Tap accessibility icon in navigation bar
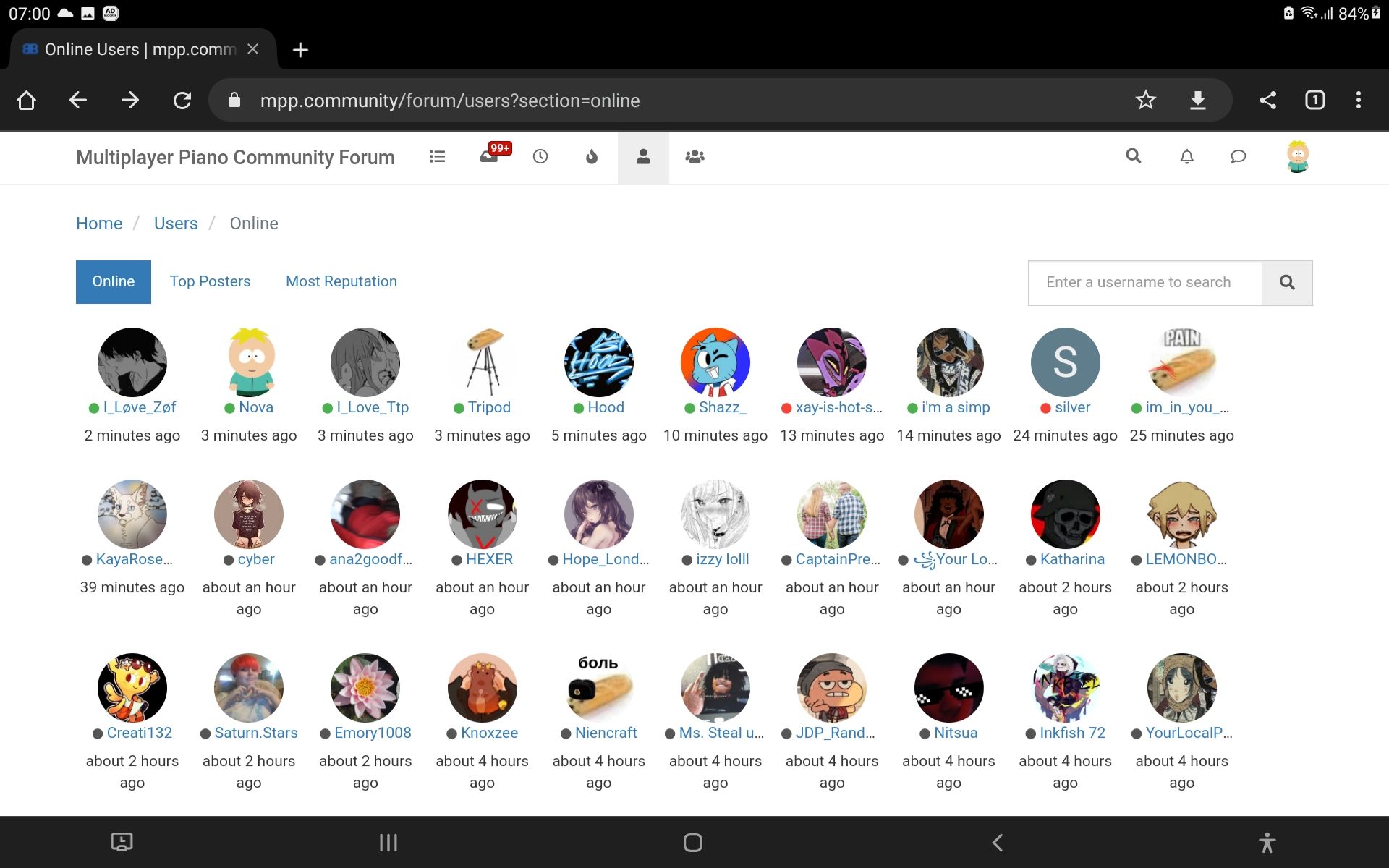The height and width of the screenshot is (868, 1389). 1267,842
